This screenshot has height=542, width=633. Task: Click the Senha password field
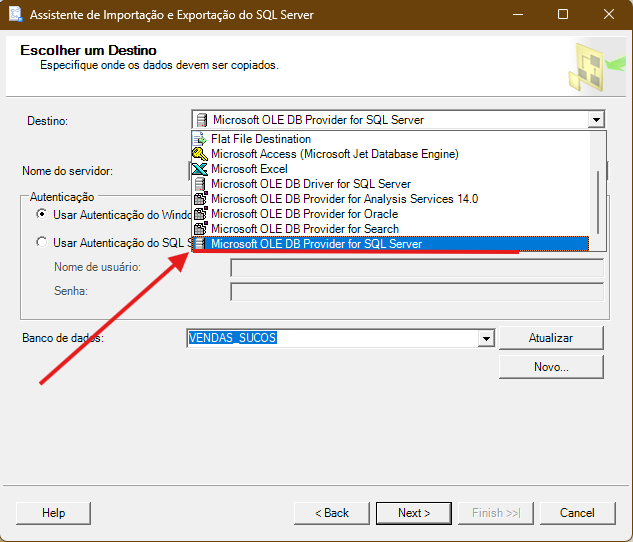pyautogui.click(x=417, y=291)
